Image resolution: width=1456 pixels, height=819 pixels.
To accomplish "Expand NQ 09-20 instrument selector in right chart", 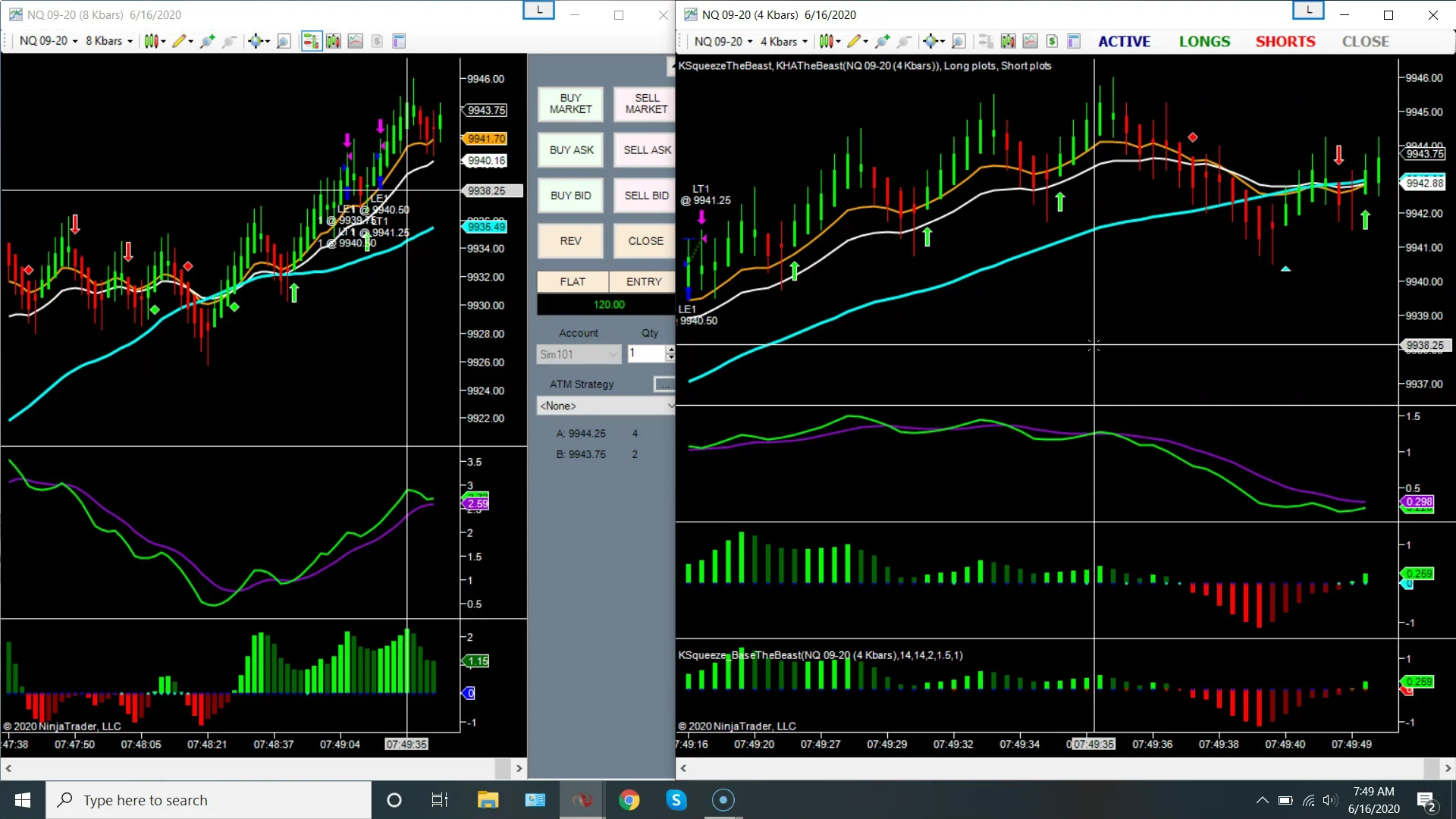I will tap(723, 41).
